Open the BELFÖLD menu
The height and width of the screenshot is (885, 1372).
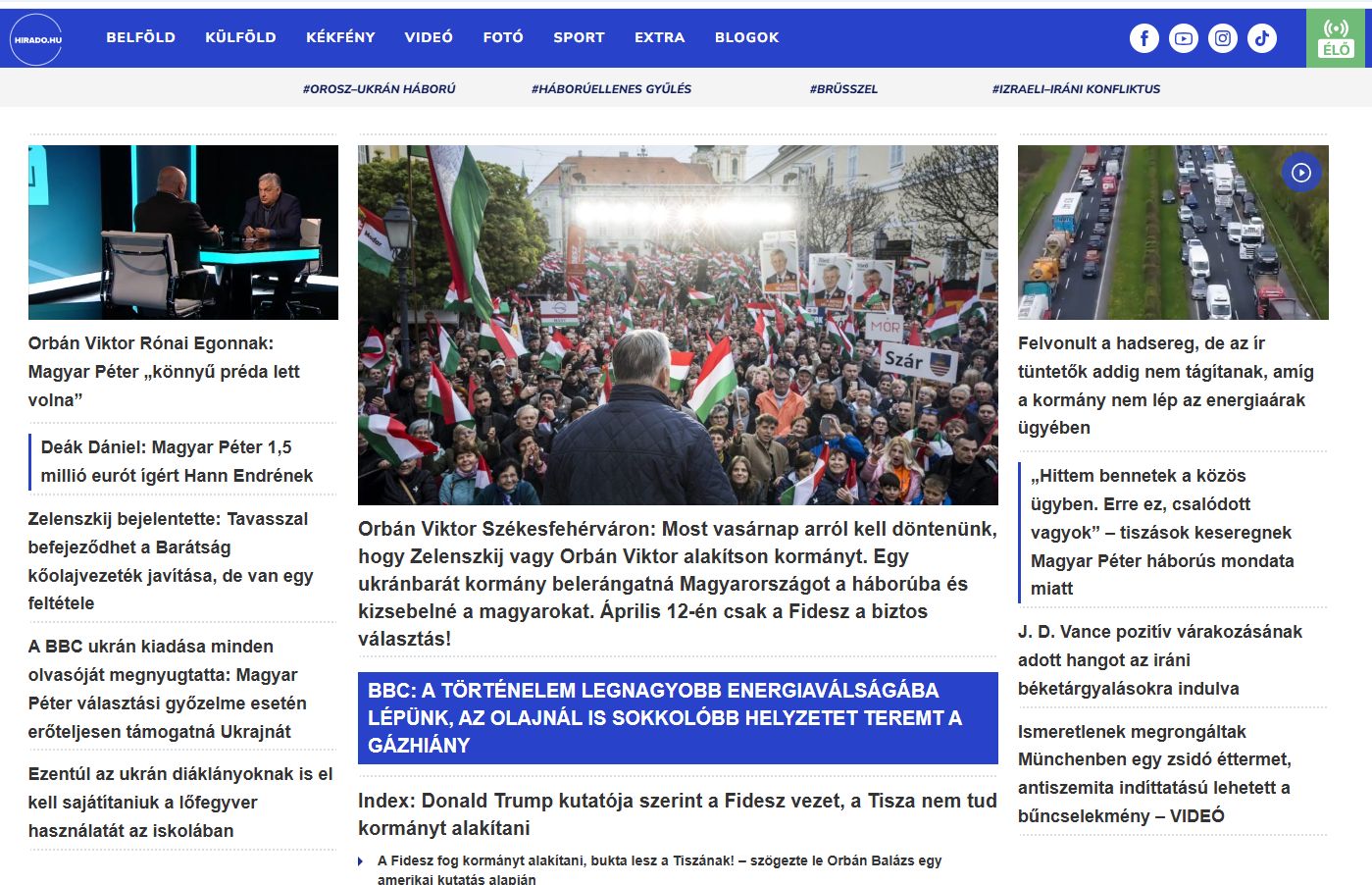pyautogui.click(x=140, y=37)
